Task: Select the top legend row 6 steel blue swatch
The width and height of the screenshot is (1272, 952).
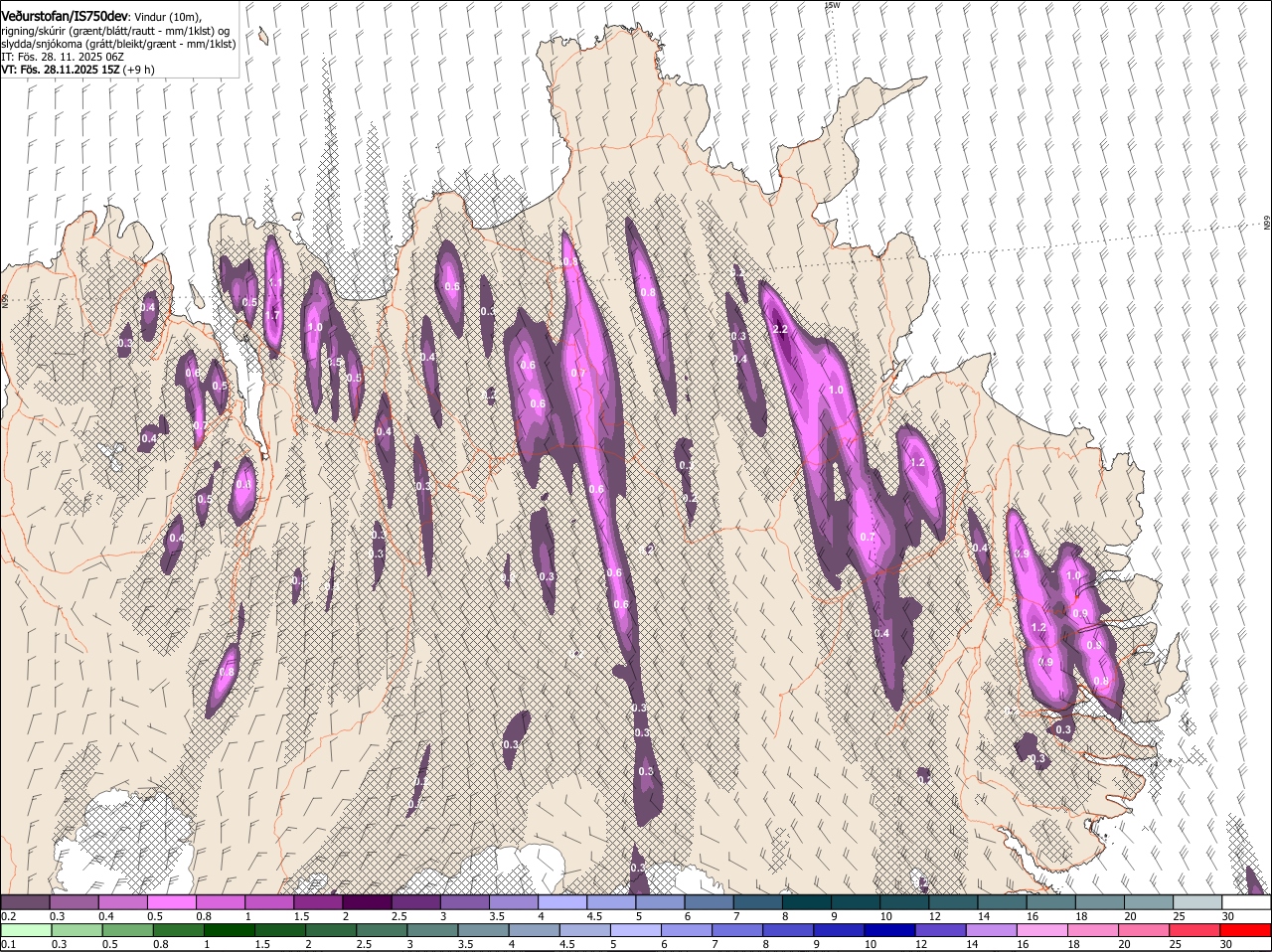Action: click(x=709, y=902)
